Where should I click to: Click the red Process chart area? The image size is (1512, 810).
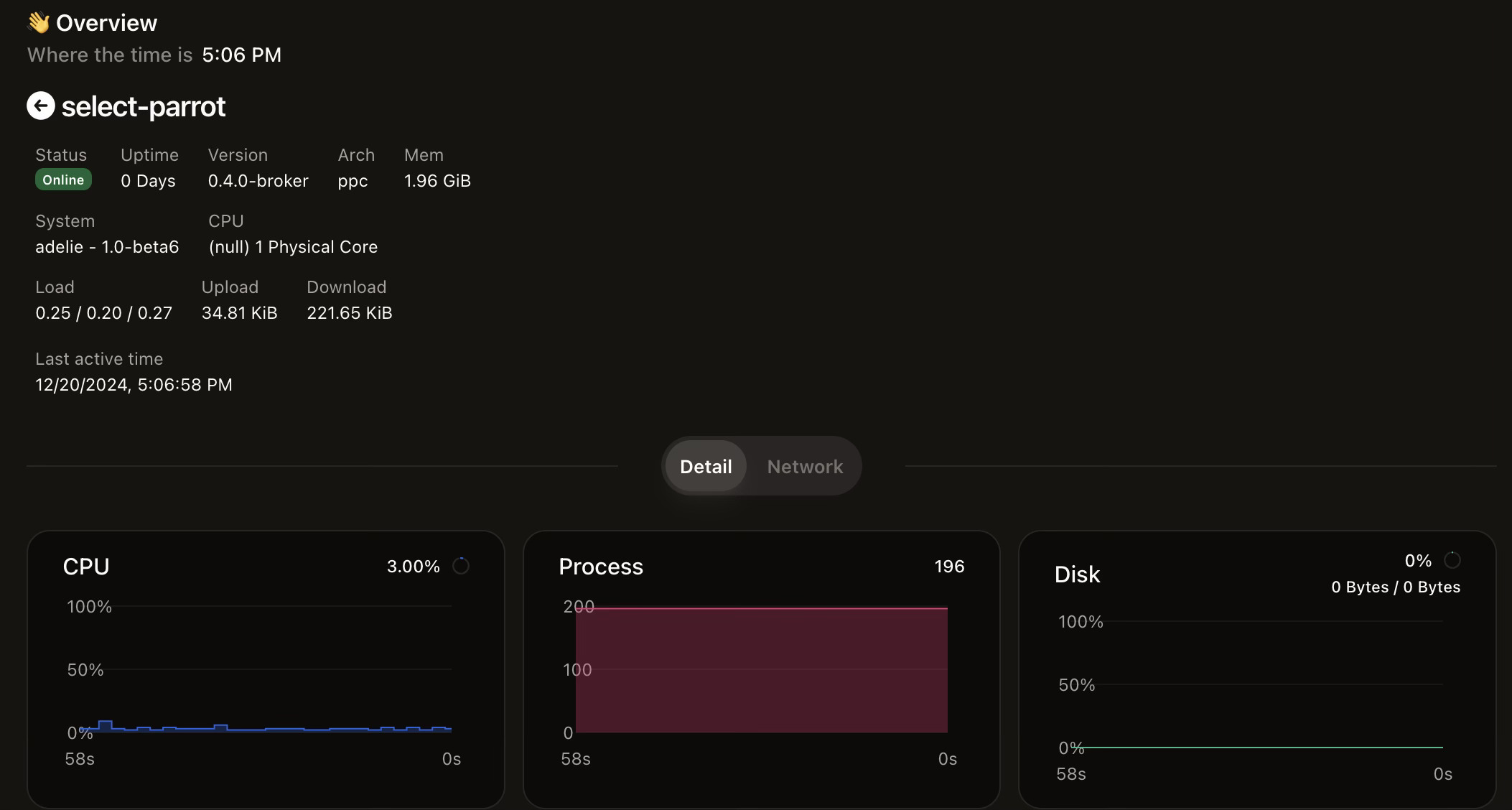[762, 670]
